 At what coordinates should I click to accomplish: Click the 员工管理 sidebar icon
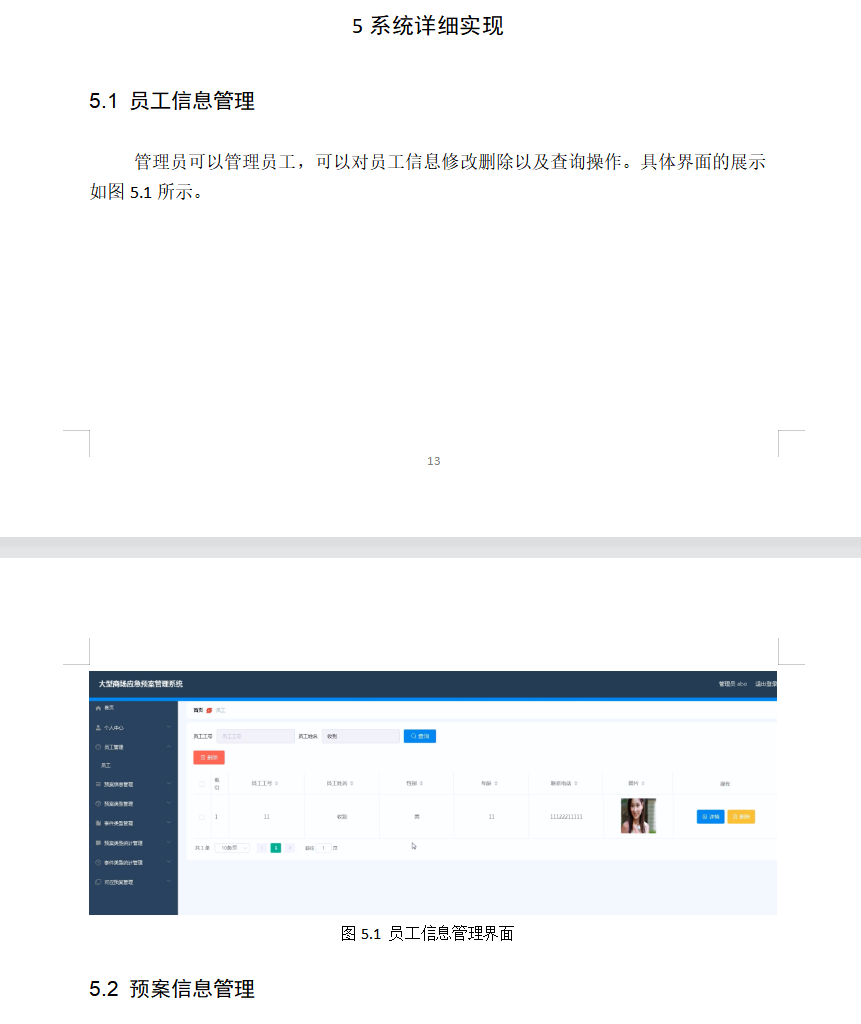point(97,747)
